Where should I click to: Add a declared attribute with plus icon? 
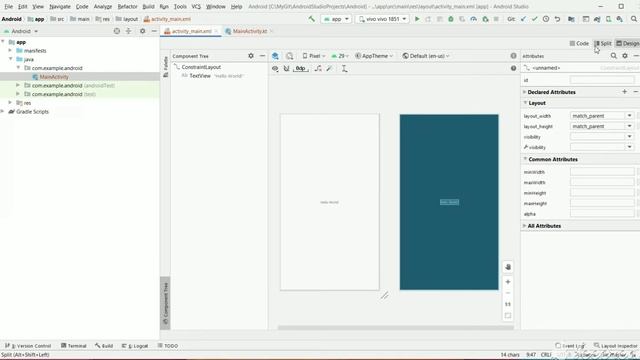pos(624,92)
